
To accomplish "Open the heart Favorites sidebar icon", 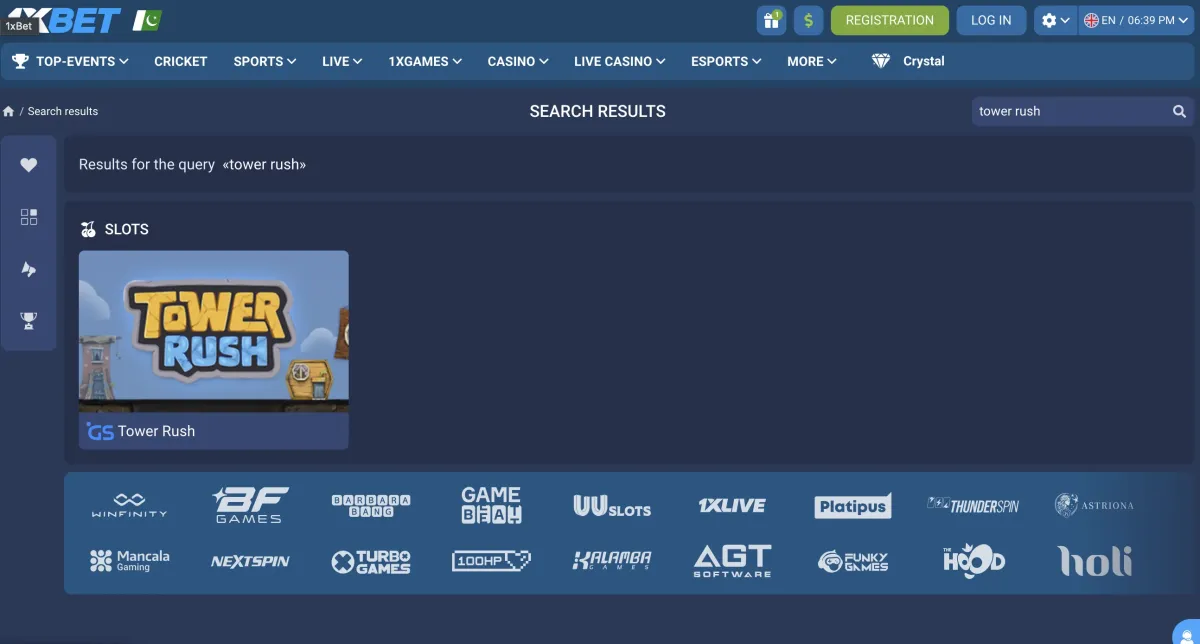I will [x=29, y=165].
